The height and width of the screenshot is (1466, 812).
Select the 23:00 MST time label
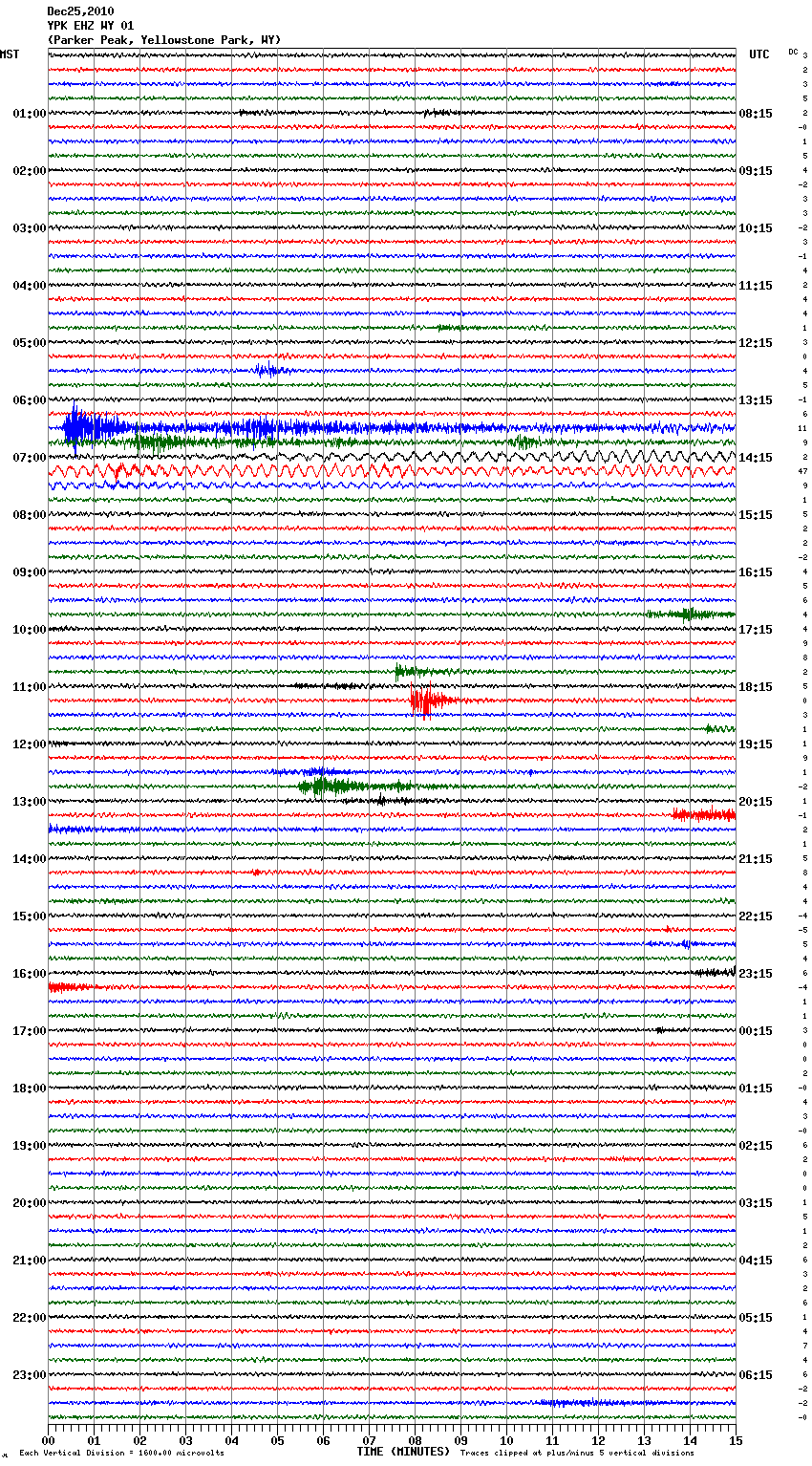(29, 1375)
